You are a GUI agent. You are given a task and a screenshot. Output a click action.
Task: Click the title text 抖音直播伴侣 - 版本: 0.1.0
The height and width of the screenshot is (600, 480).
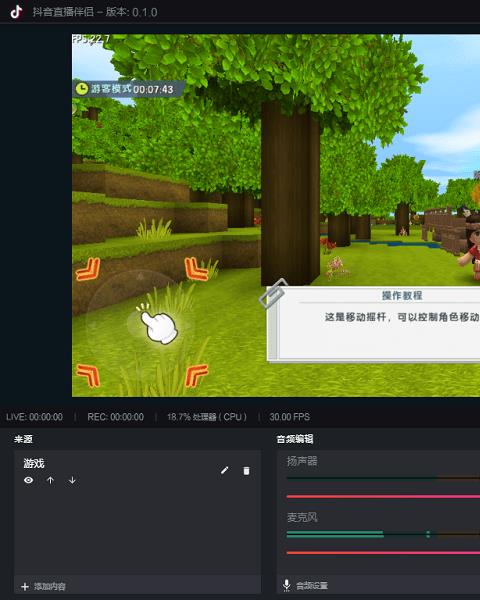(x=95, y=12)
